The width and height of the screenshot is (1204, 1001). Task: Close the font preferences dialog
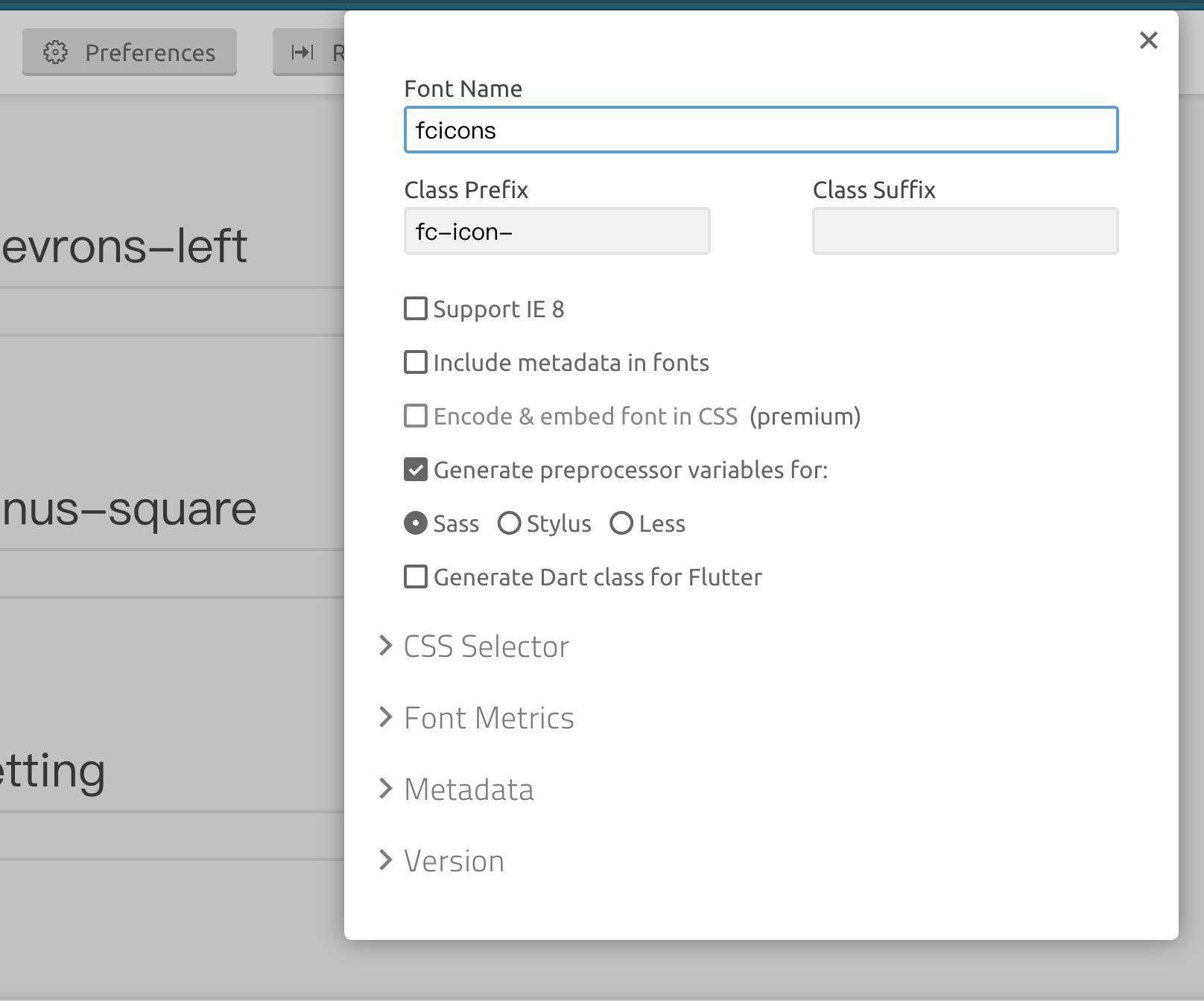point(1148,40)
